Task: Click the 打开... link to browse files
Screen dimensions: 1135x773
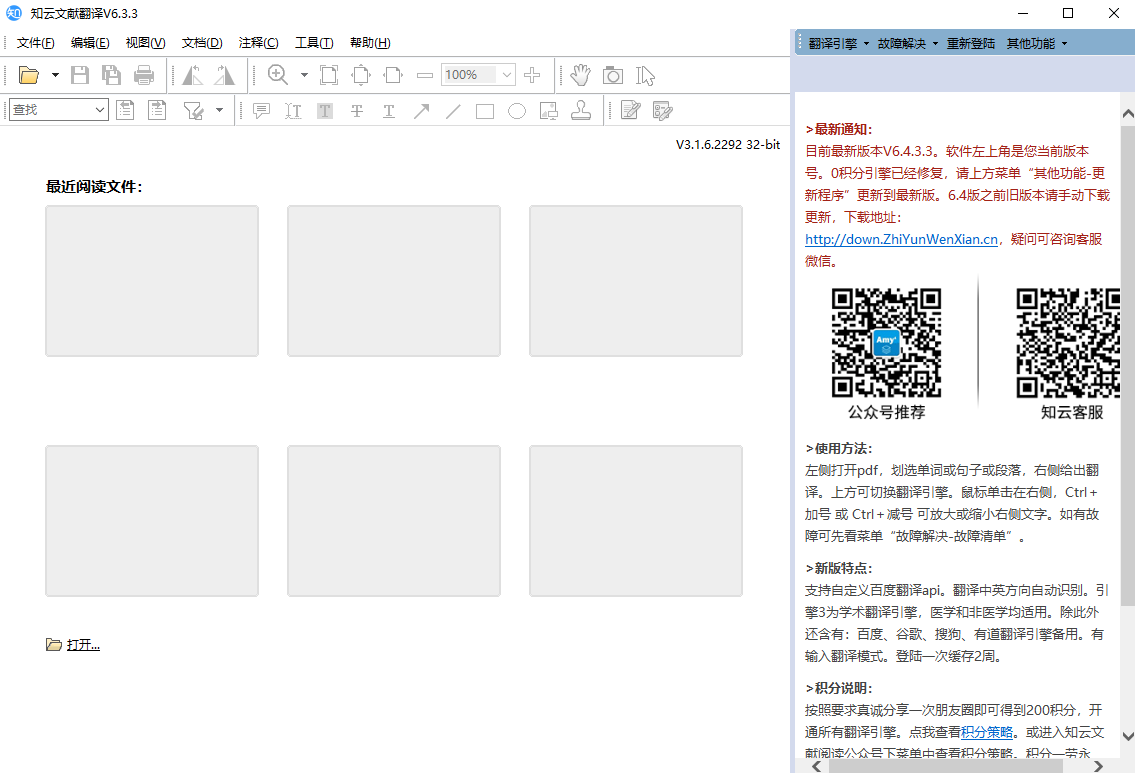Action: point(83,644)
